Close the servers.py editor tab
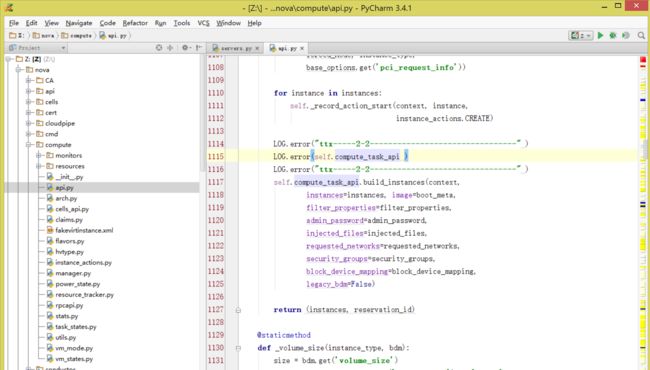650x370 pixels. (257, 48)
